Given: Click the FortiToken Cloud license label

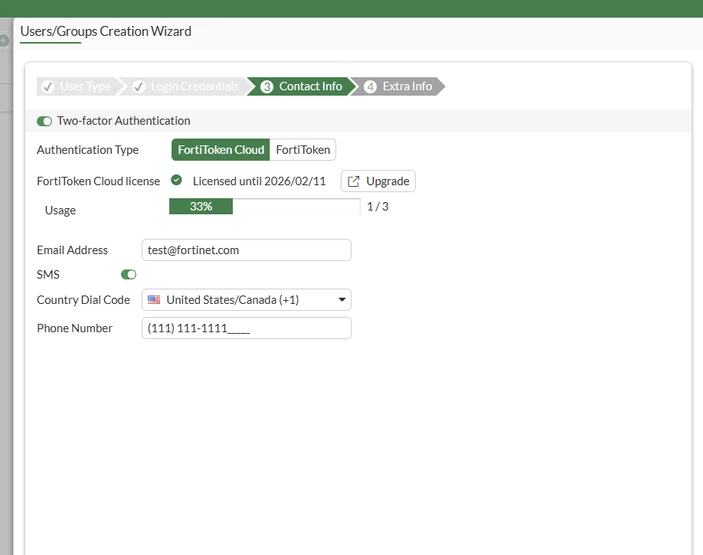Looking at the screenshot, I should tap(98, 181).
